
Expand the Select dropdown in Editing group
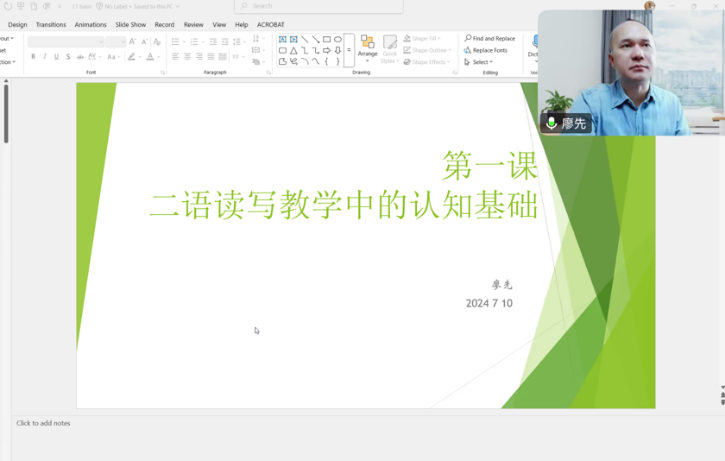481,62
